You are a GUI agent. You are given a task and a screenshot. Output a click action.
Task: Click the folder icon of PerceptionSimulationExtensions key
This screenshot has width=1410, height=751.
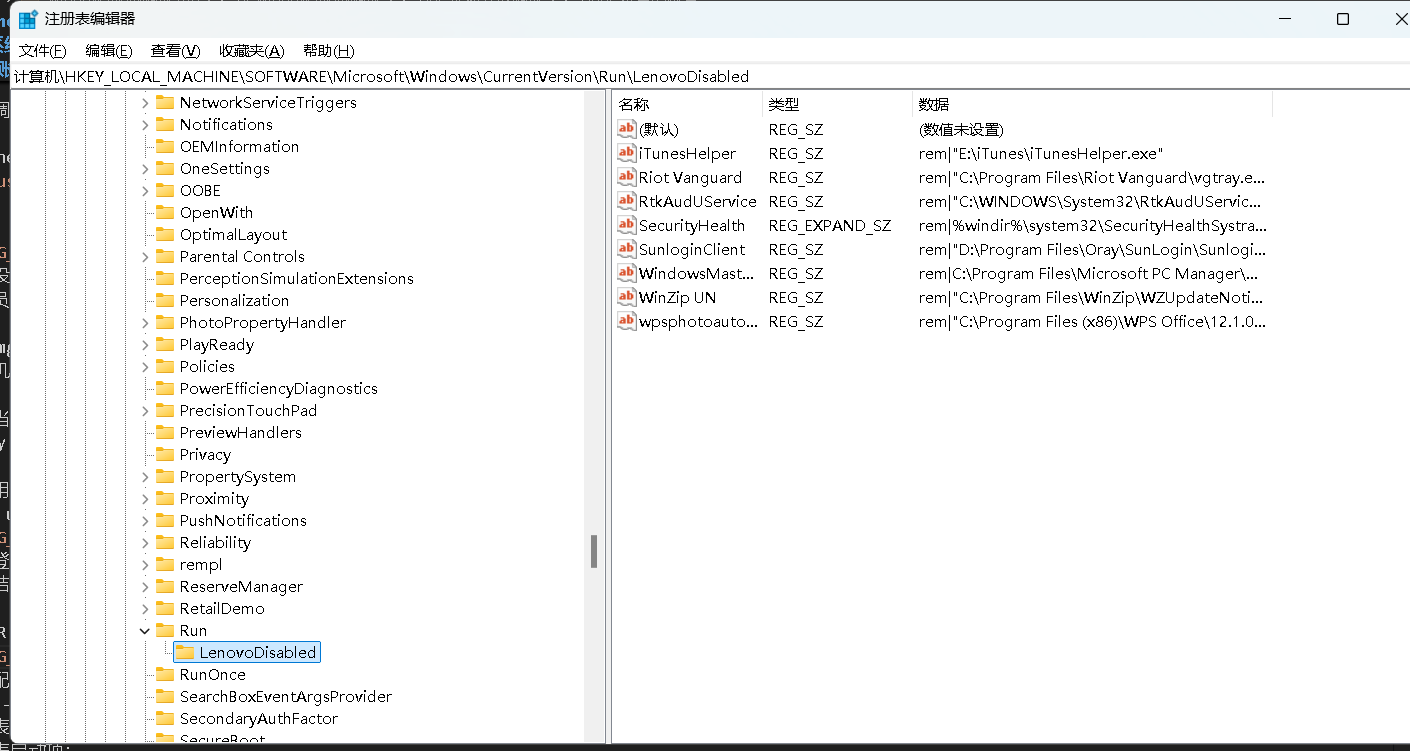[164, 278]
